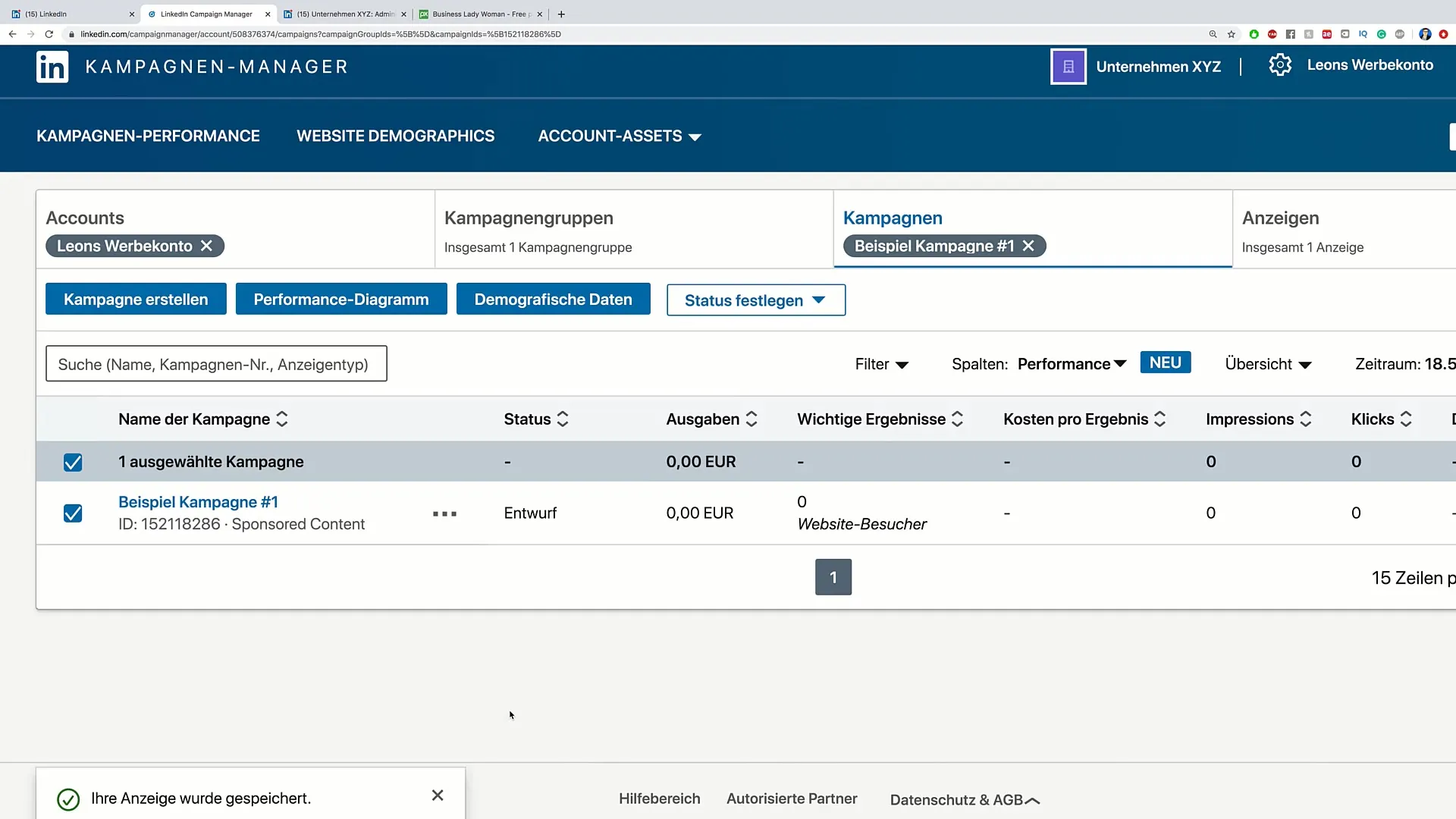1456x819 pixels.
Task: Open the IQ extension icon
Action: (x=1363, y=34)
